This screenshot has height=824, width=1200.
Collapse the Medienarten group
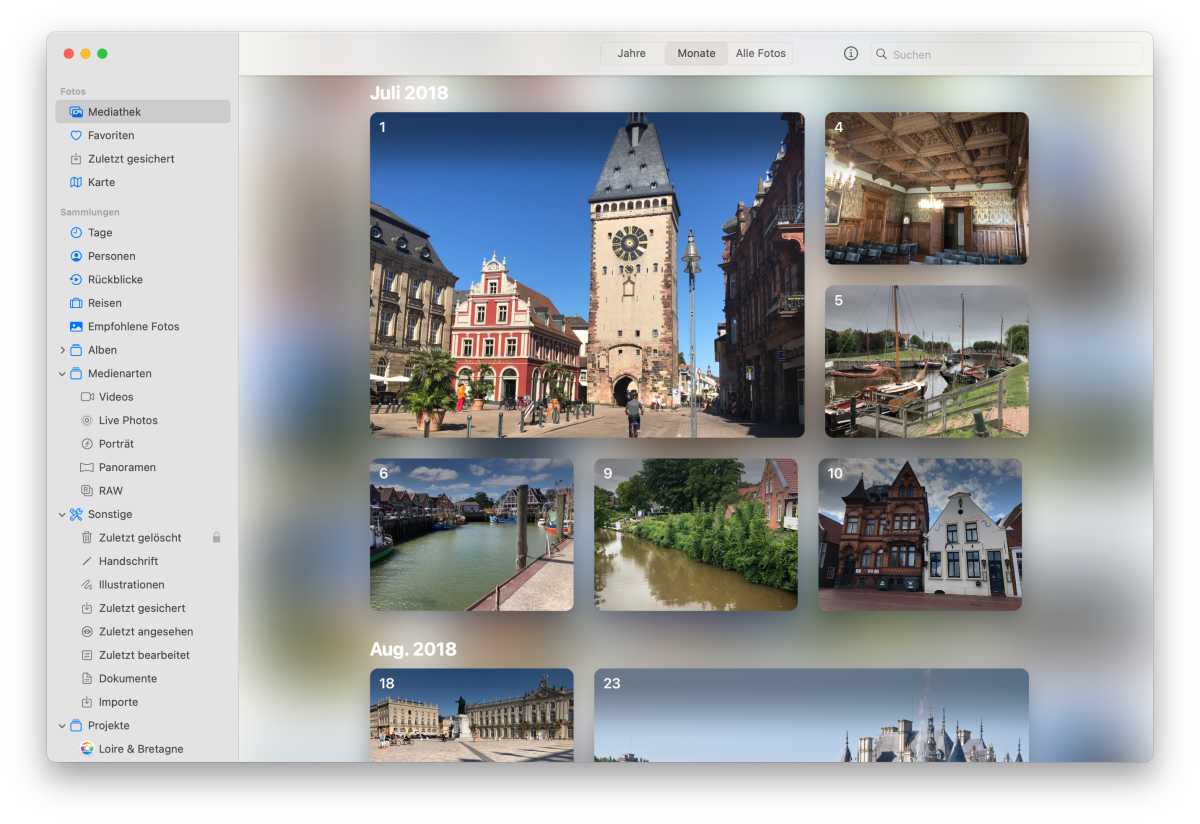coord(62,373)
